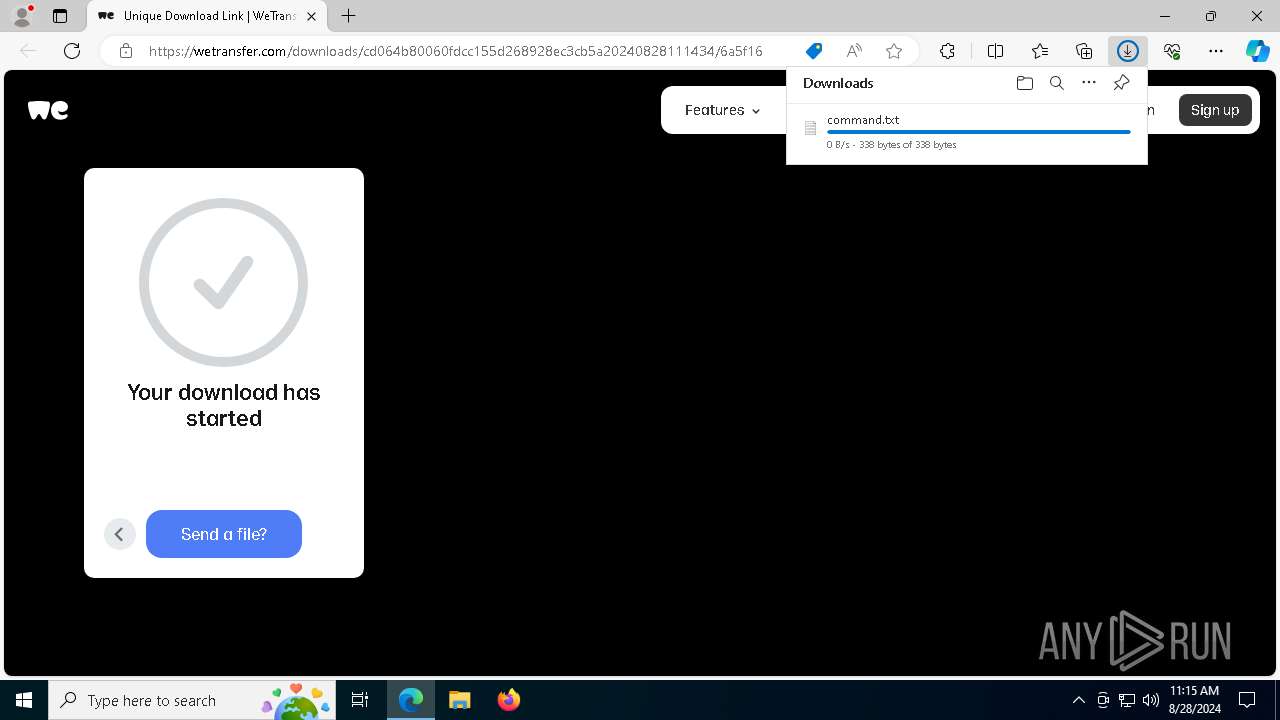Viewport: 1280px width, 720px height.
Task: Open File Explorer from the taskbar
Action: click(x=459, y=700)
